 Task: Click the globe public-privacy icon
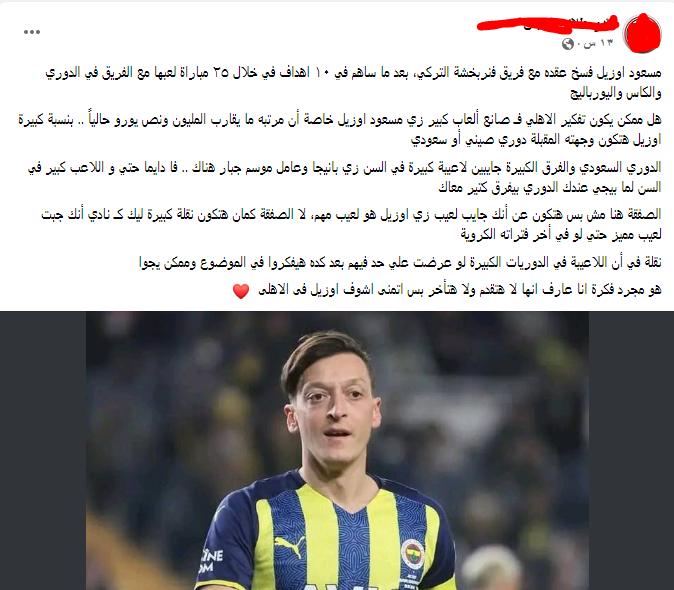568,44
